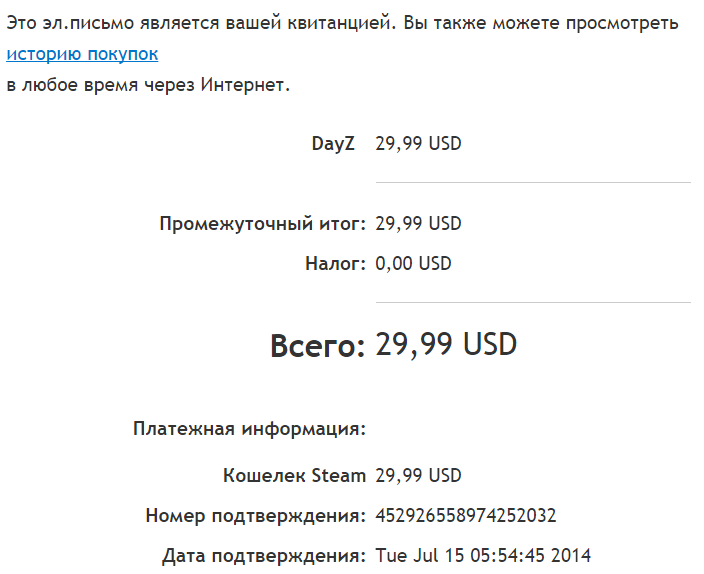The width and height of the screenshot is (704, 574).
Task: Click the first line of receipt text
Action: [x=343, y=23]
